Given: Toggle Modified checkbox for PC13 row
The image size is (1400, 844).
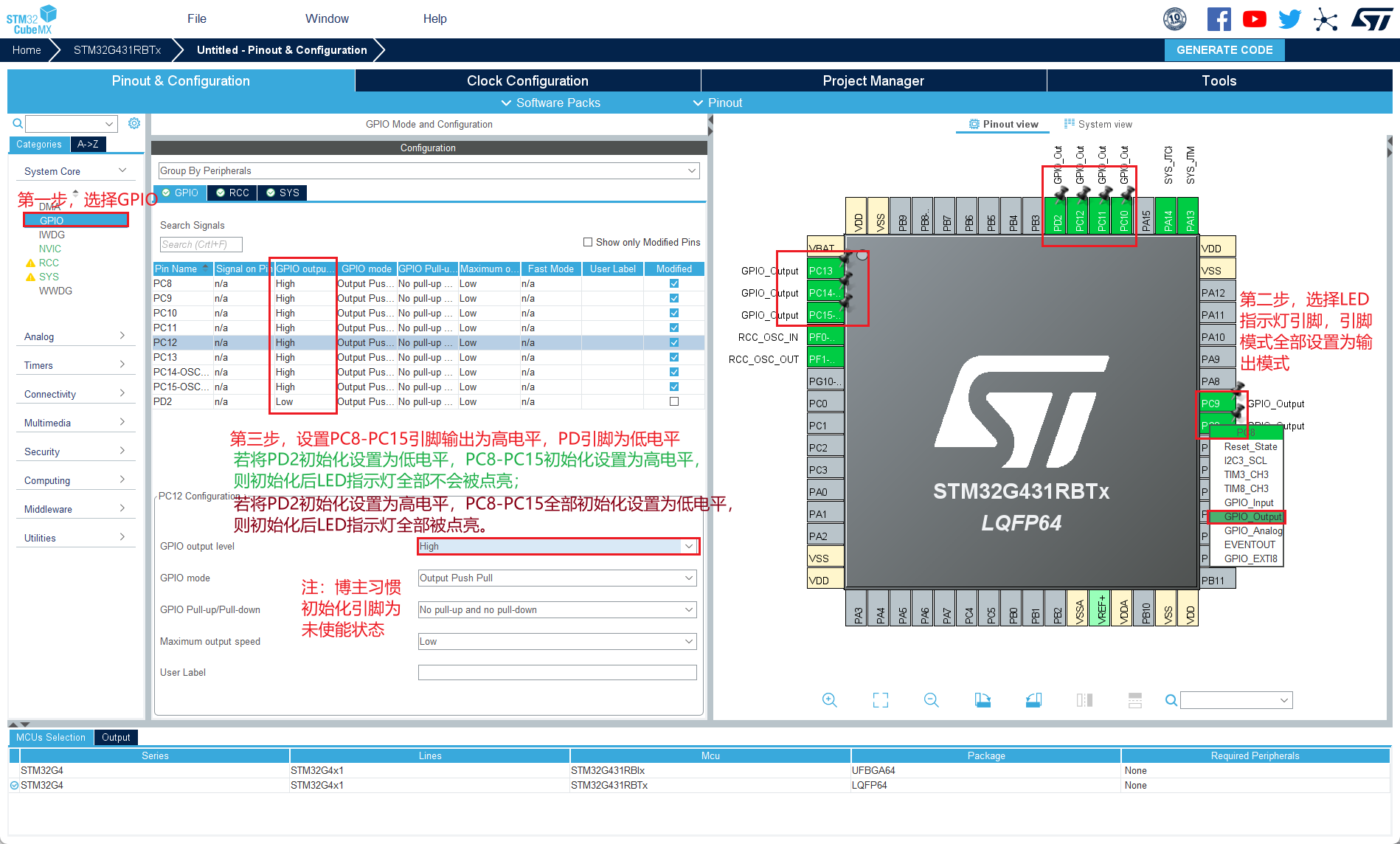Looking at the screenshot, I should pos(674,357).
